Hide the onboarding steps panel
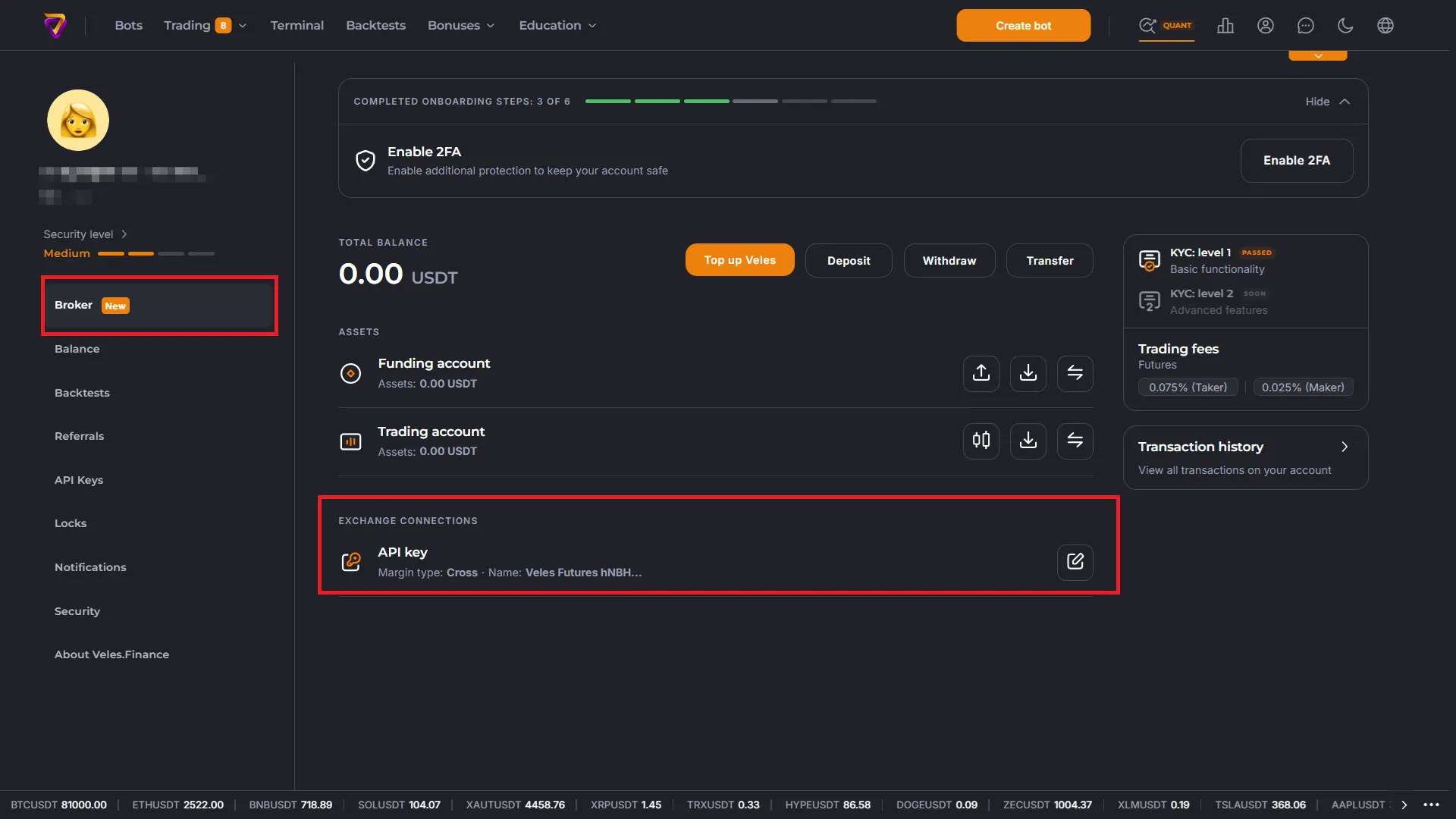Viewport: 1456px width, 819px height. pyautogui.click(x=1328, y=102)
